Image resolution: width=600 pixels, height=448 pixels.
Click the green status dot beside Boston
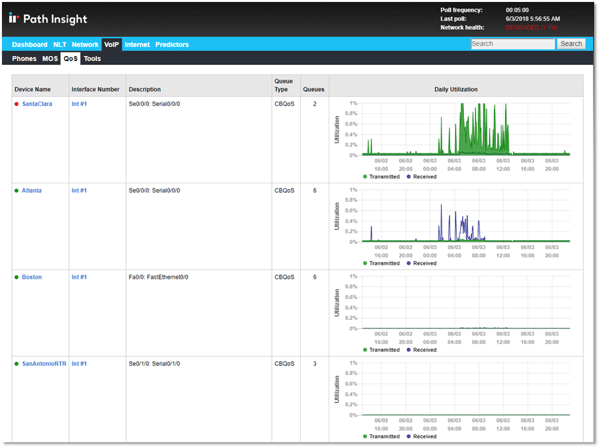point(17,277)
